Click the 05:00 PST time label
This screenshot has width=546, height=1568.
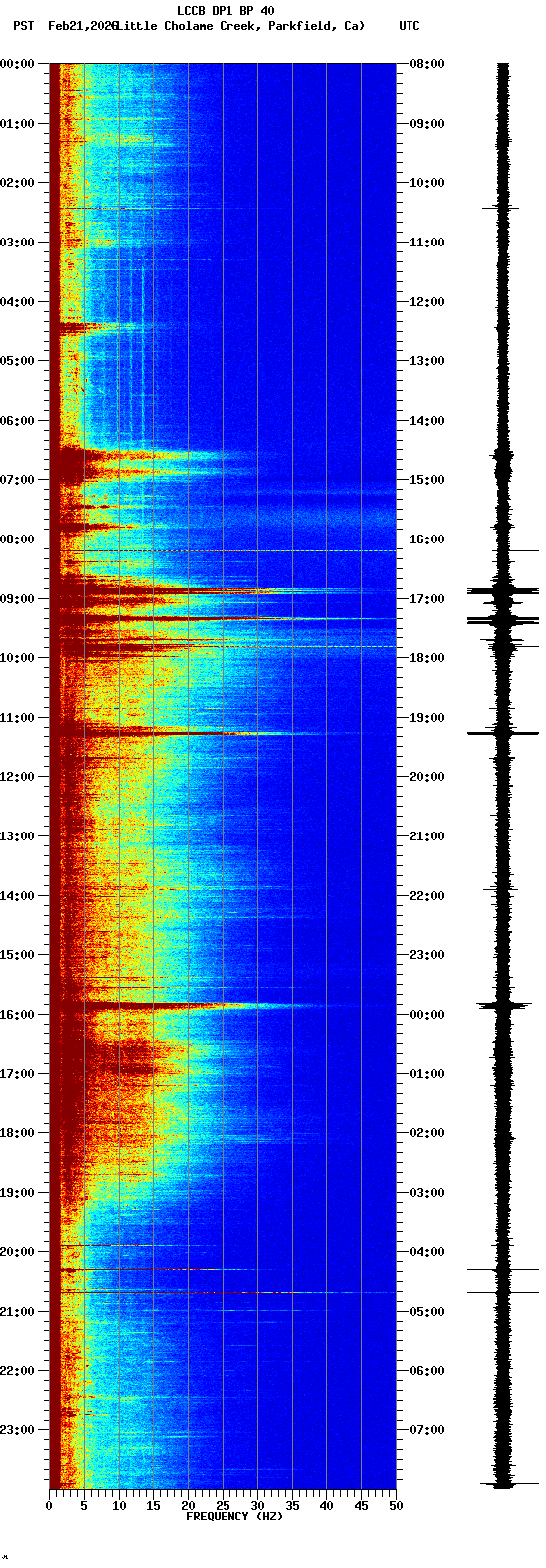pos(17,361)
